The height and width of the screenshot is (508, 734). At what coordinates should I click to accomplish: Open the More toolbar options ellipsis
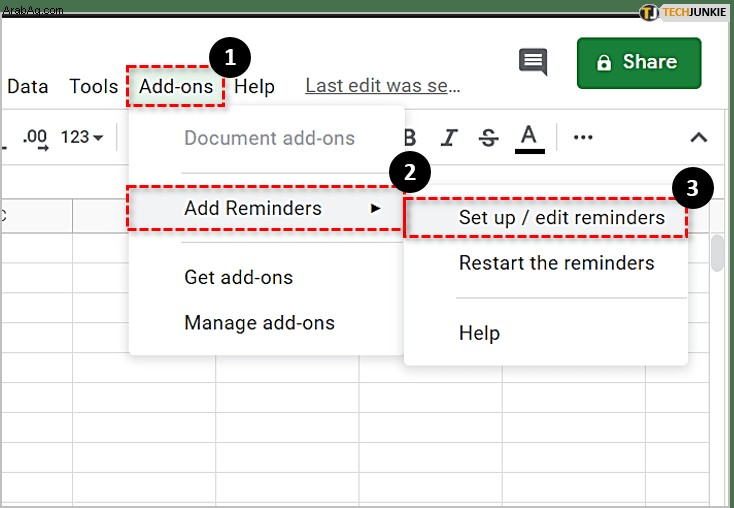click(x=583, y=137)
